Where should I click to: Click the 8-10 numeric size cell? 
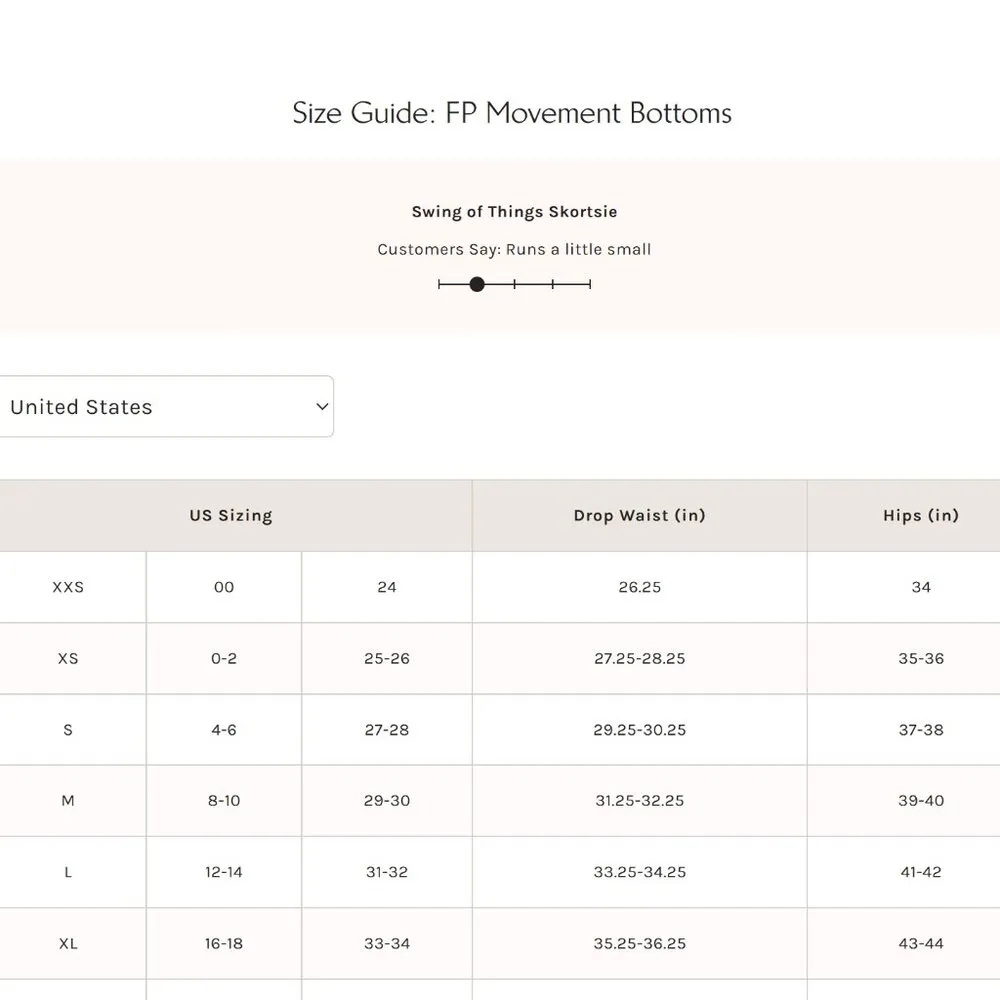point(224,801)
